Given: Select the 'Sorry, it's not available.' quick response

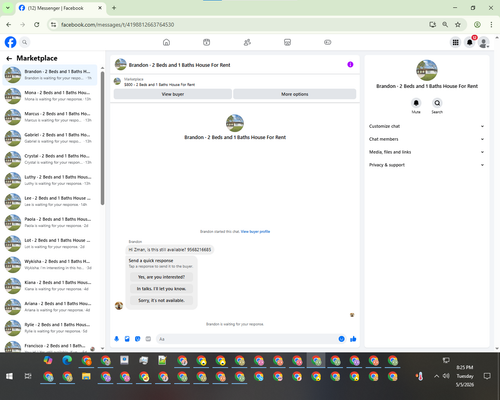Looking at the screenshot, I should tap(161, 300).
